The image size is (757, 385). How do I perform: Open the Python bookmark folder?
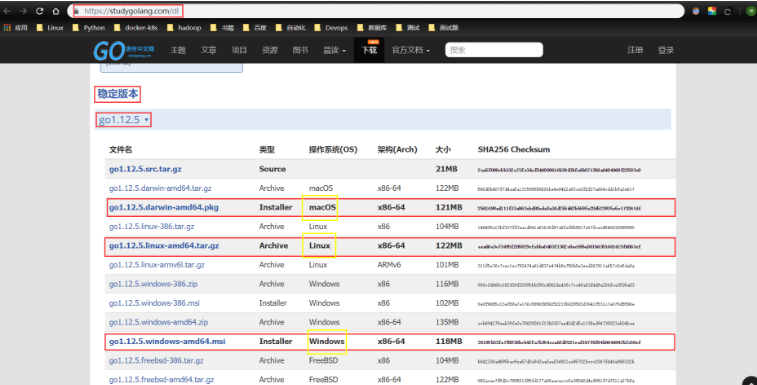point(88,28)
